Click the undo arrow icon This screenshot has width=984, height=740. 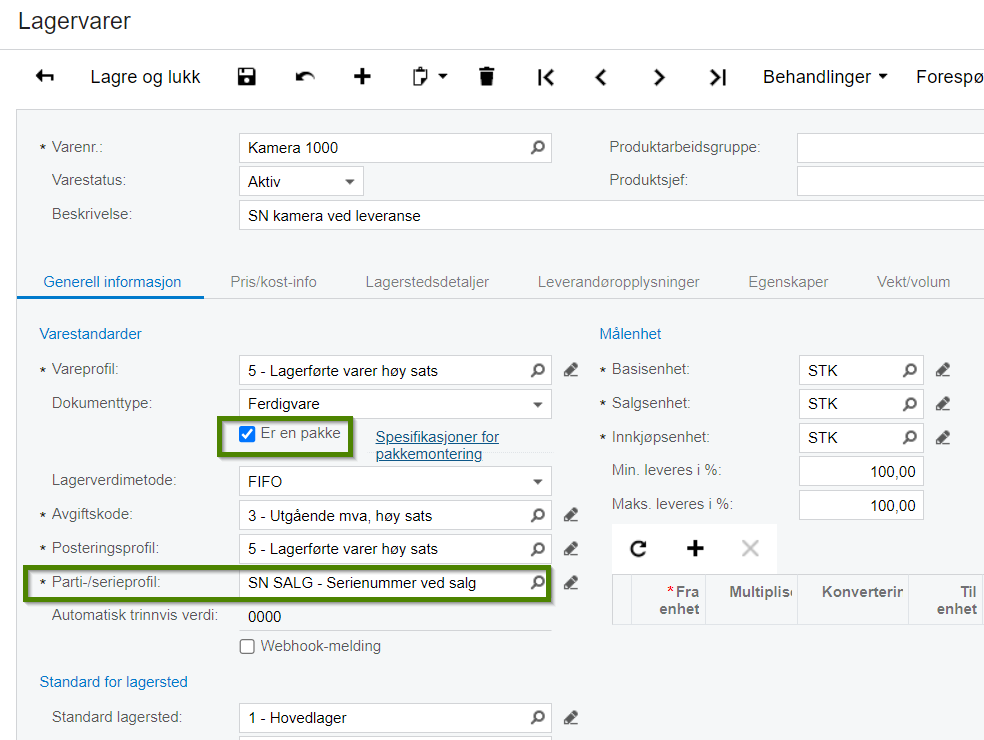(305, 77)
